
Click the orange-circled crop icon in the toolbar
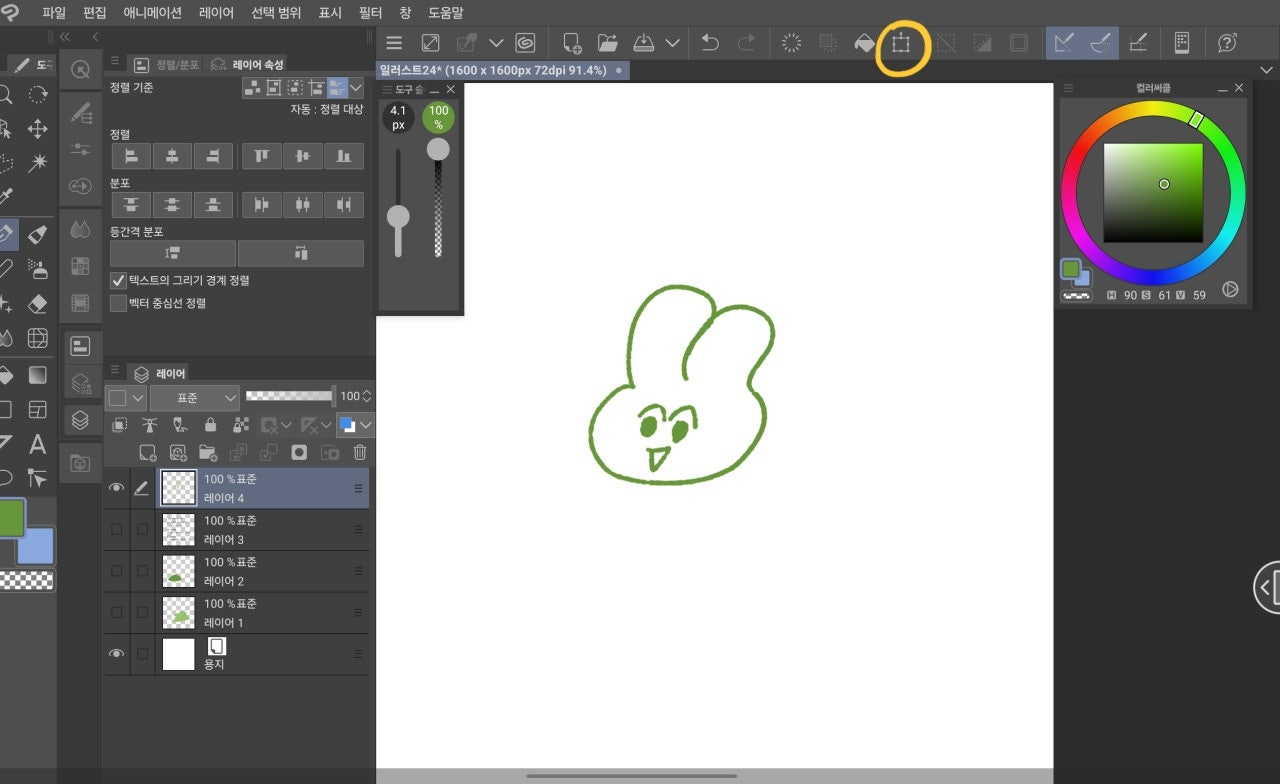(x=901, y=43)
